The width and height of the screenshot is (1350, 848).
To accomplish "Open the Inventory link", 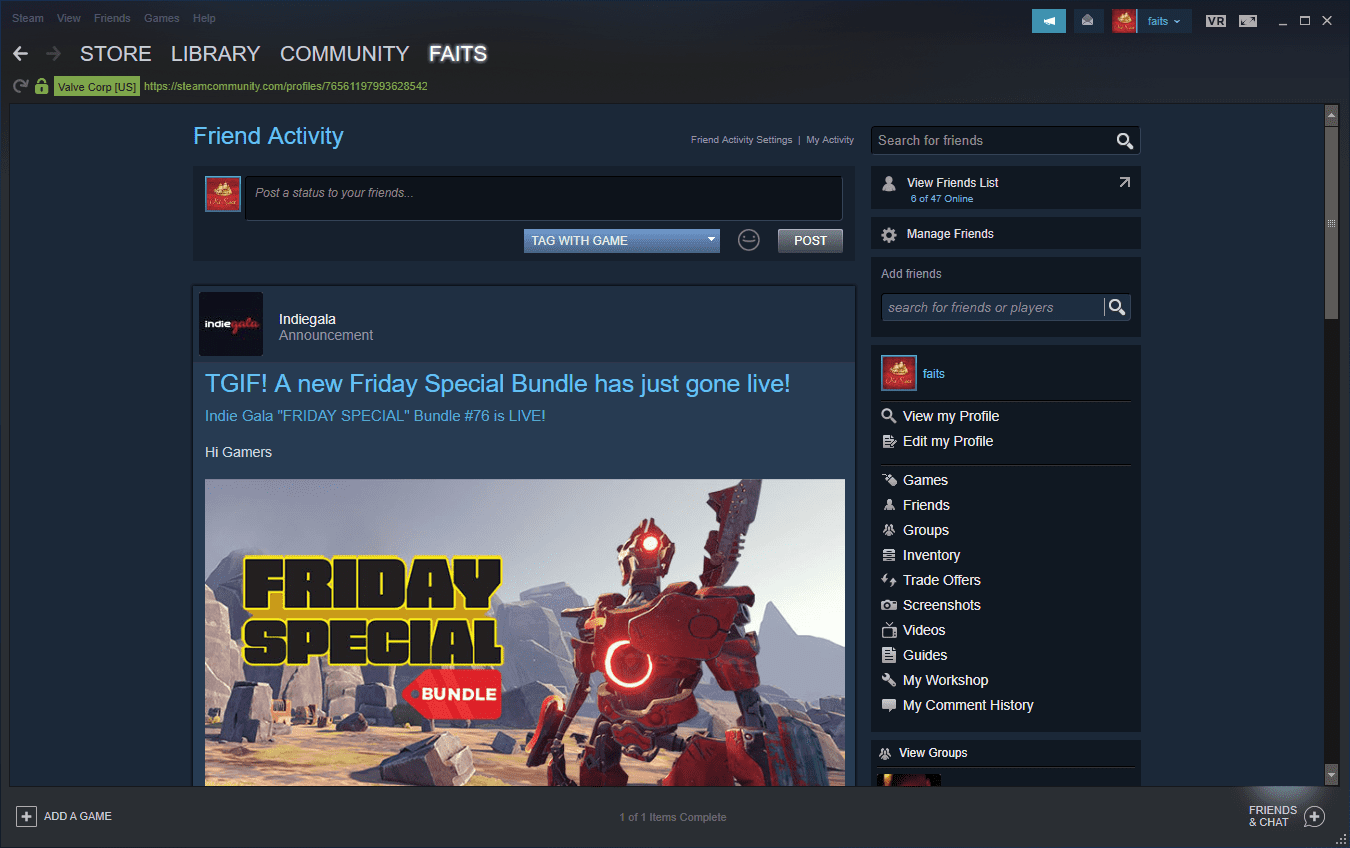I will [x=931, y=555].
